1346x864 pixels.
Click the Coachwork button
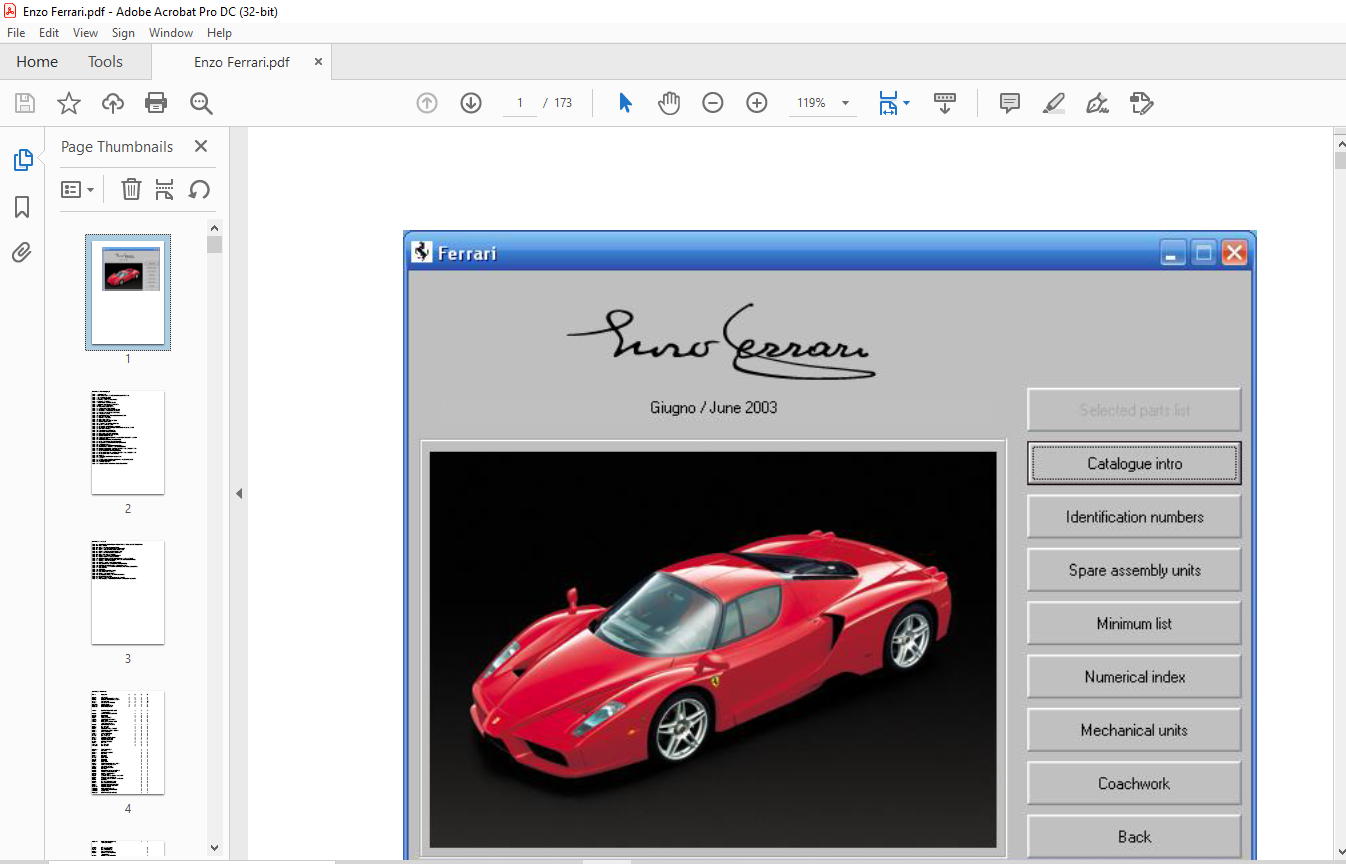(1134, 783)
